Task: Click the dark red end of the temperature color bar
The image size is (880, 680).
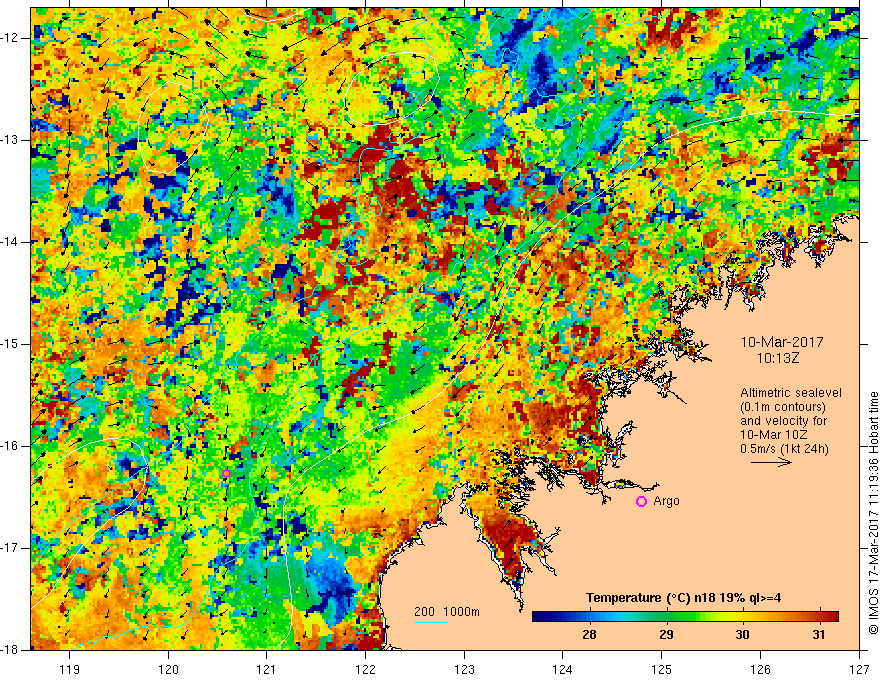Action: [832, 617]
